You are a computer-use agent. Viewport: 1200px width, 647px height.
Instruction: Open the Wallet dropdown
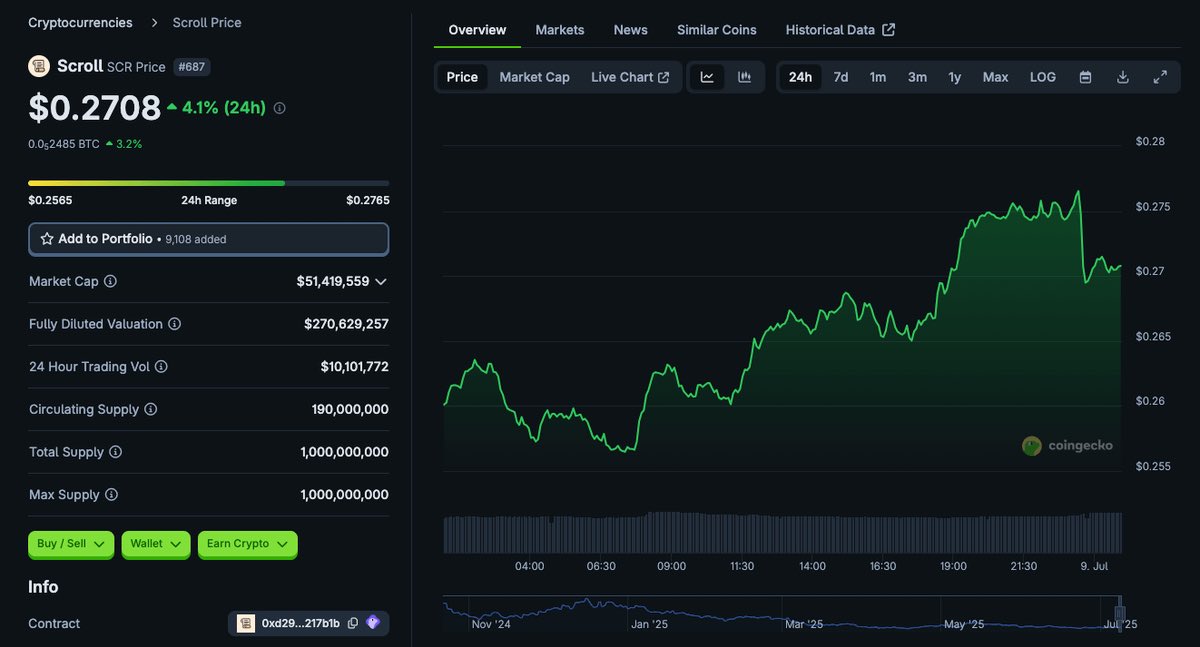pos(156,544)
